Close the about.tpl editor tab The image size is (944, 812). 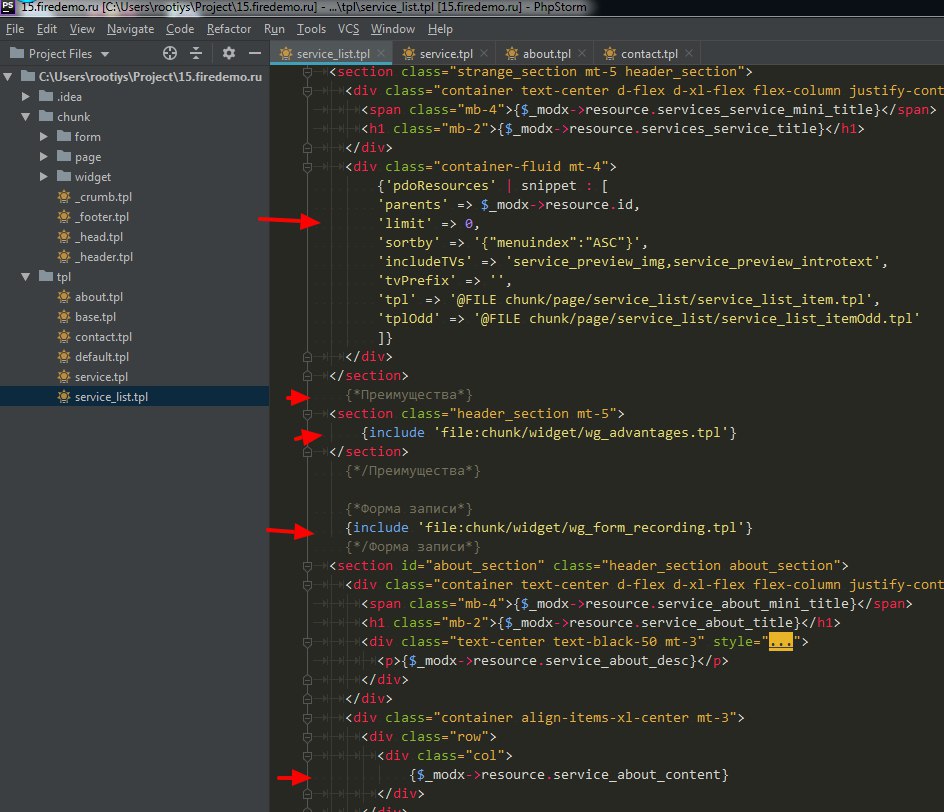582,53
